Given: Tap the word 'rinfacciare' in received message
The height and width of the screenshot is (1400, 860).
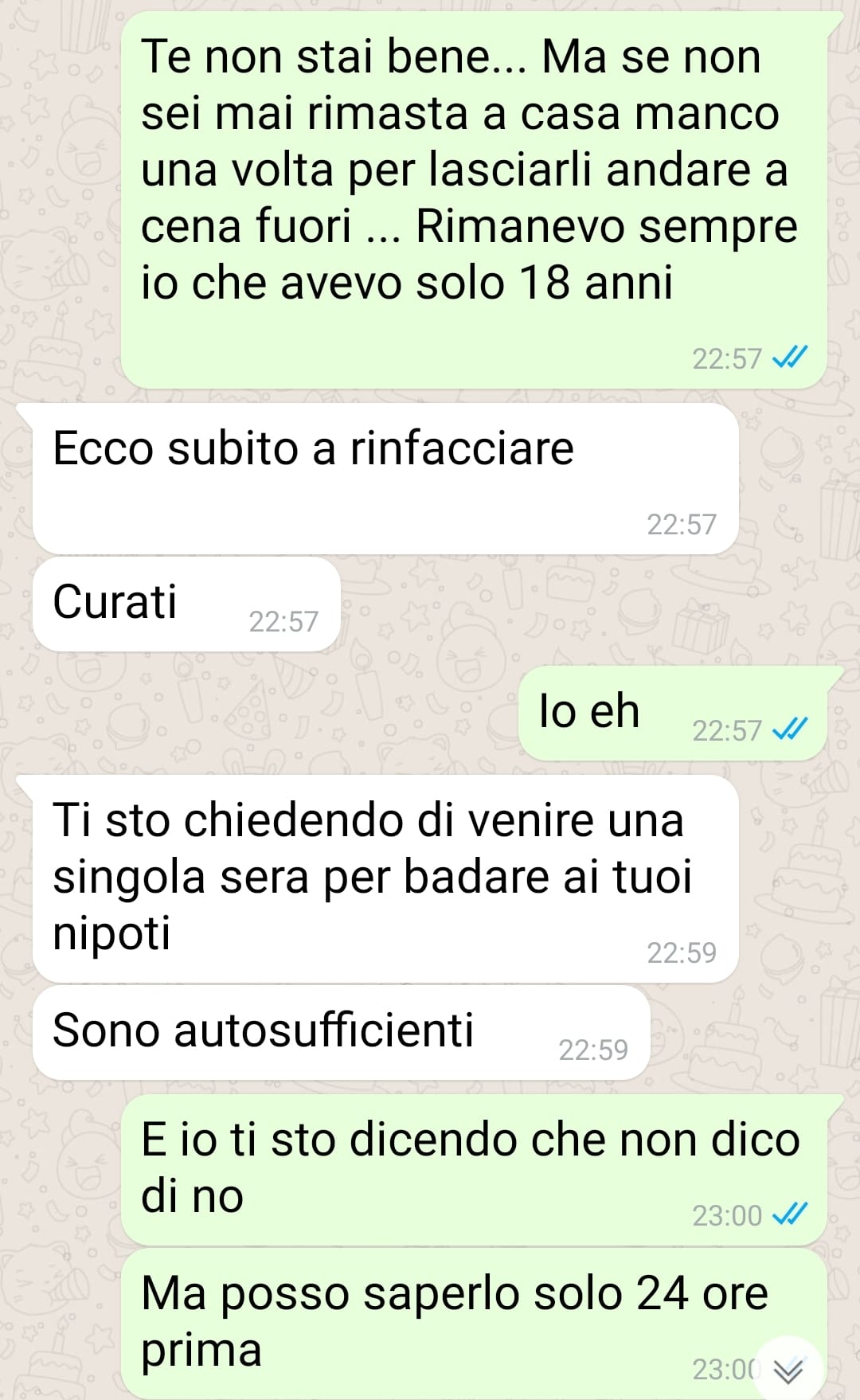Looking at the screenshot, I should (x=462, y=448).
